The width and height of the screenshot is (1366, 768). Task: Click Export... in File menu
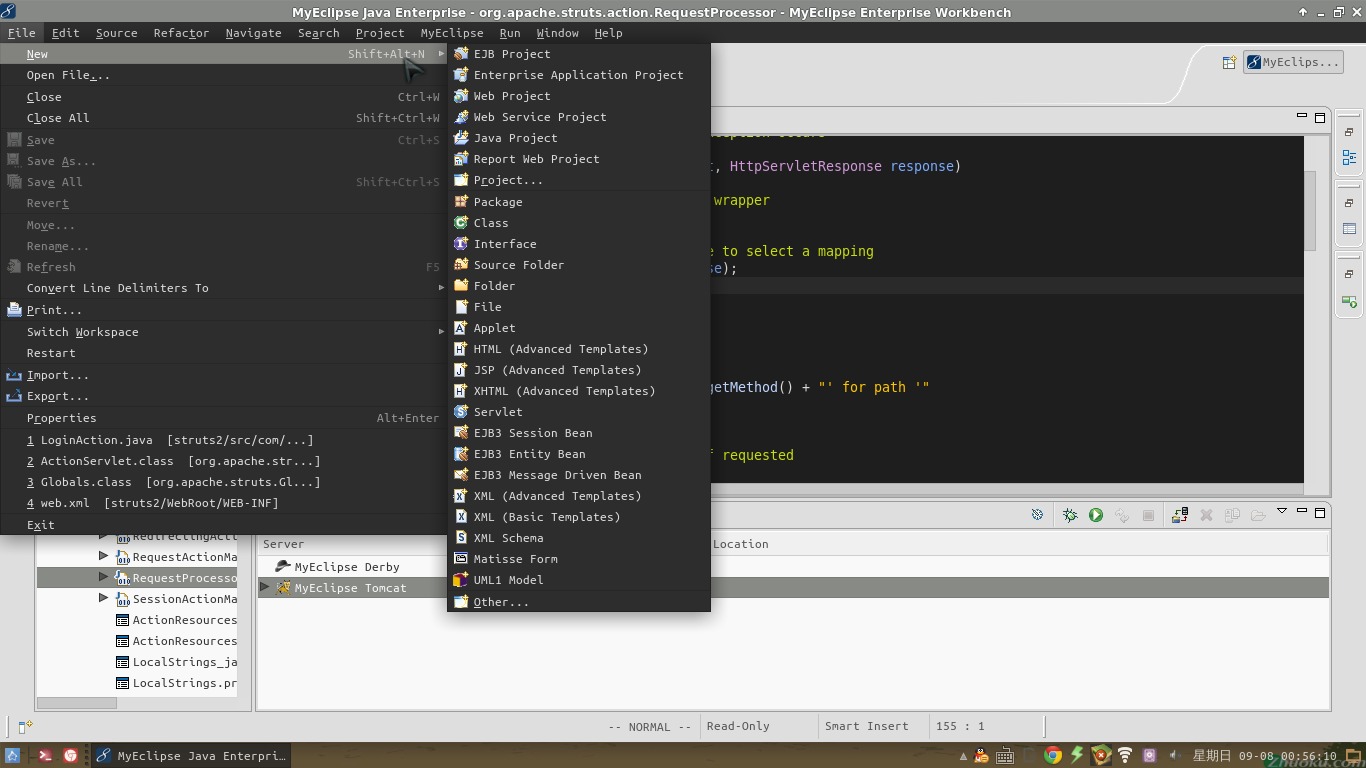(x=223, y=396)
